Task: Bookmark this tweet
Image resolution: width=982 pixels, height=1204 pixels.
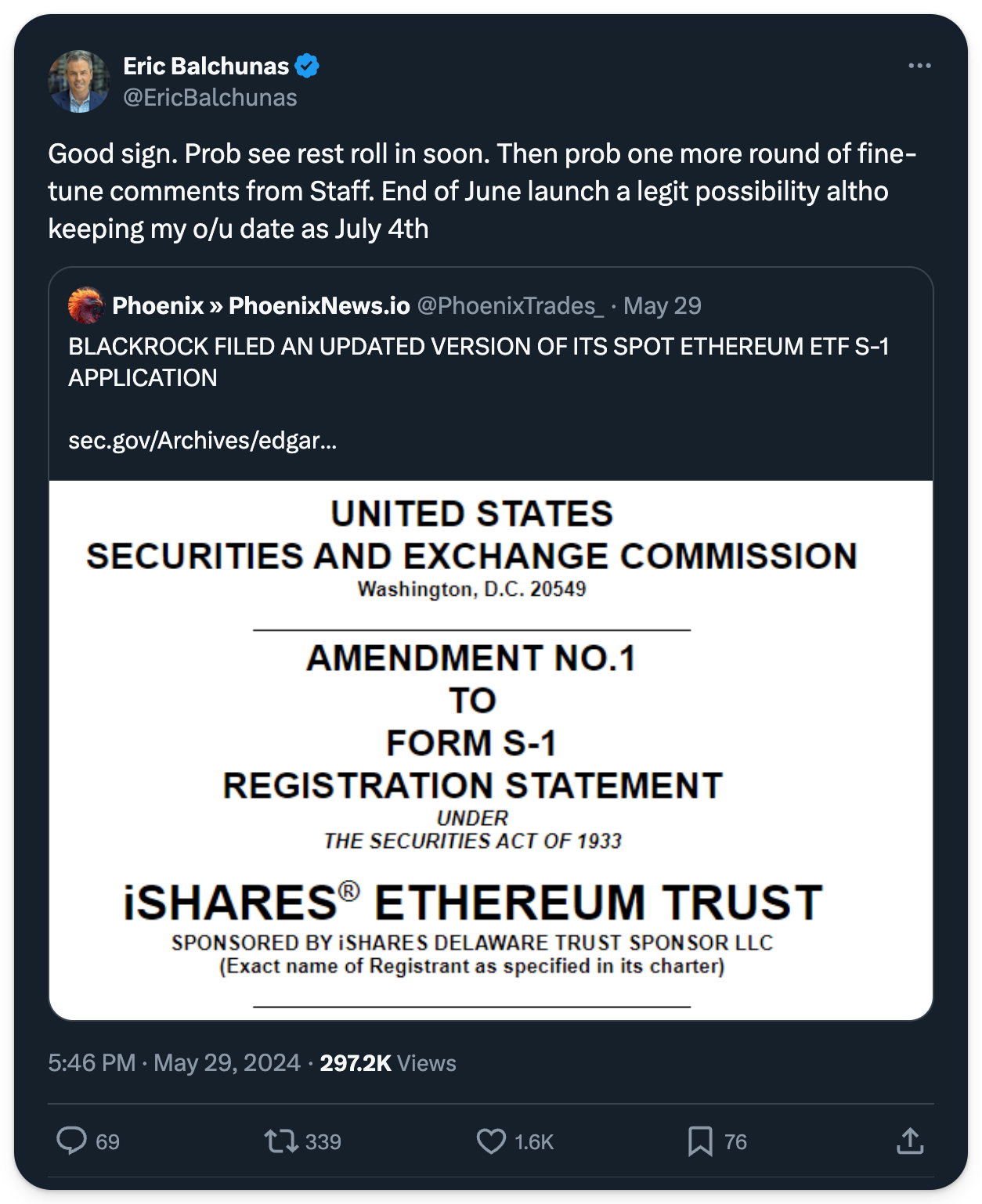Action: coord(700,1141)
